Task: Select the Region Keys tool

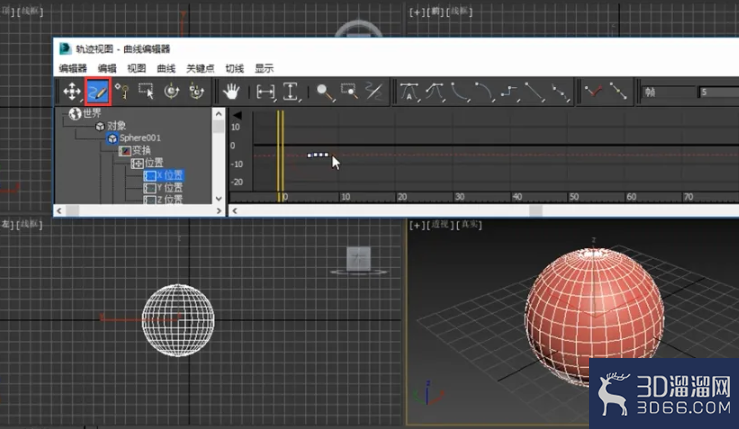Action: 146,91
